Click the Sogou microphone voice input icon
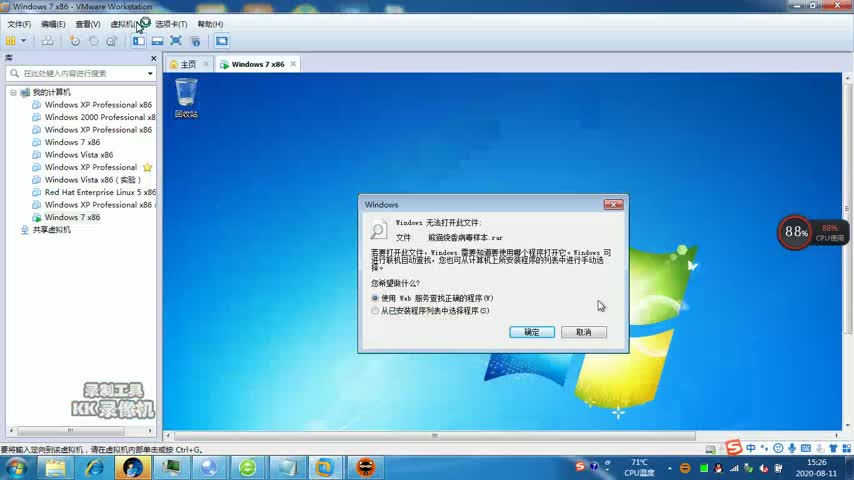 [x=792, y=448]
